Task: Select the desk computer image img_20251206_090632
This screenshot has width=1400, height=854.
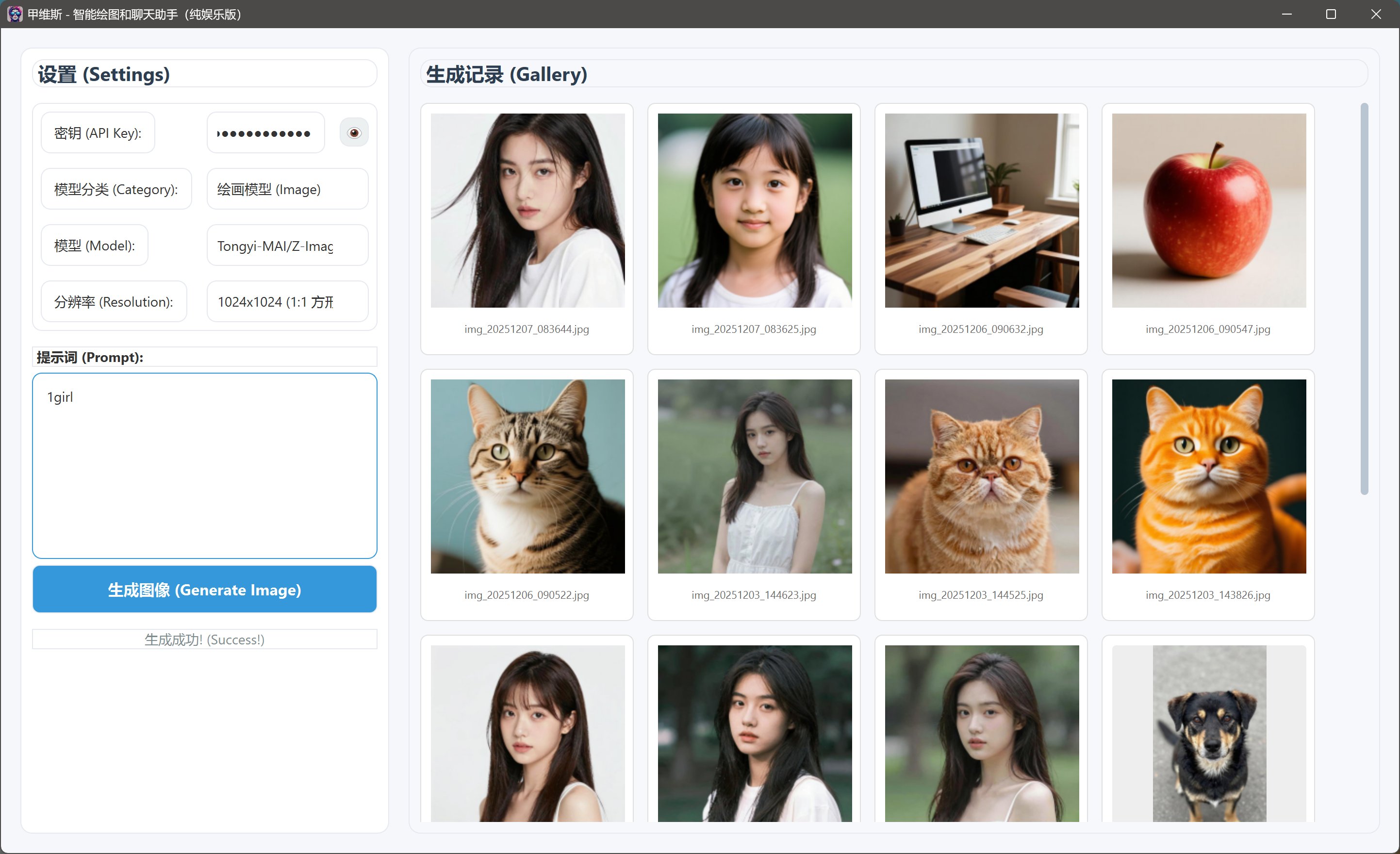Action: click(981, 211)
